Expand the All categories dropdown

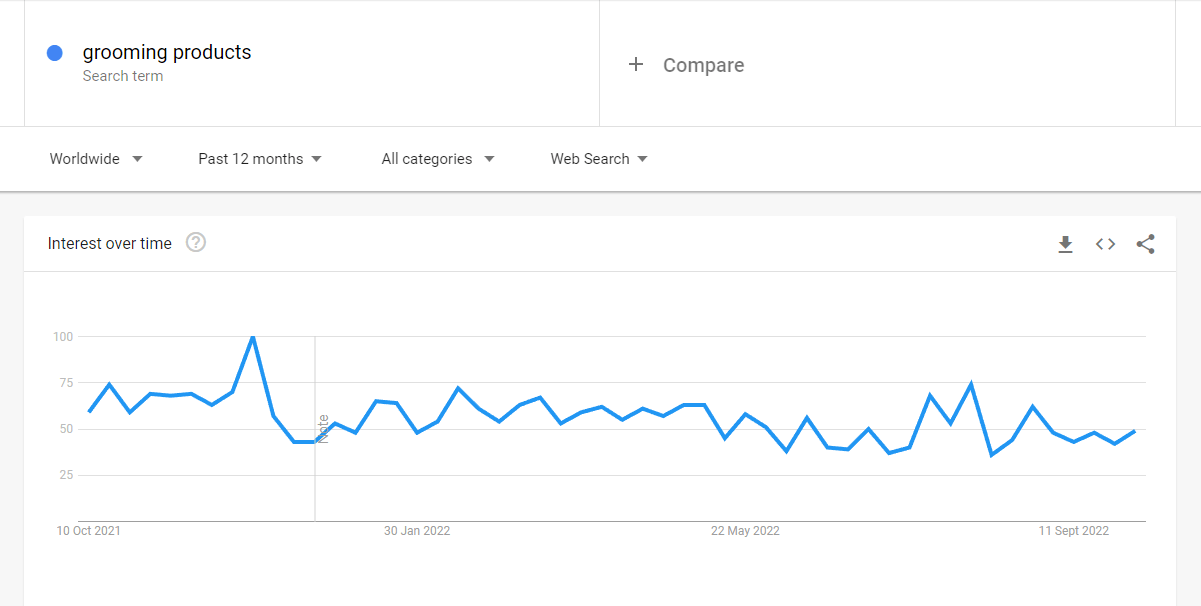[438, 159]
